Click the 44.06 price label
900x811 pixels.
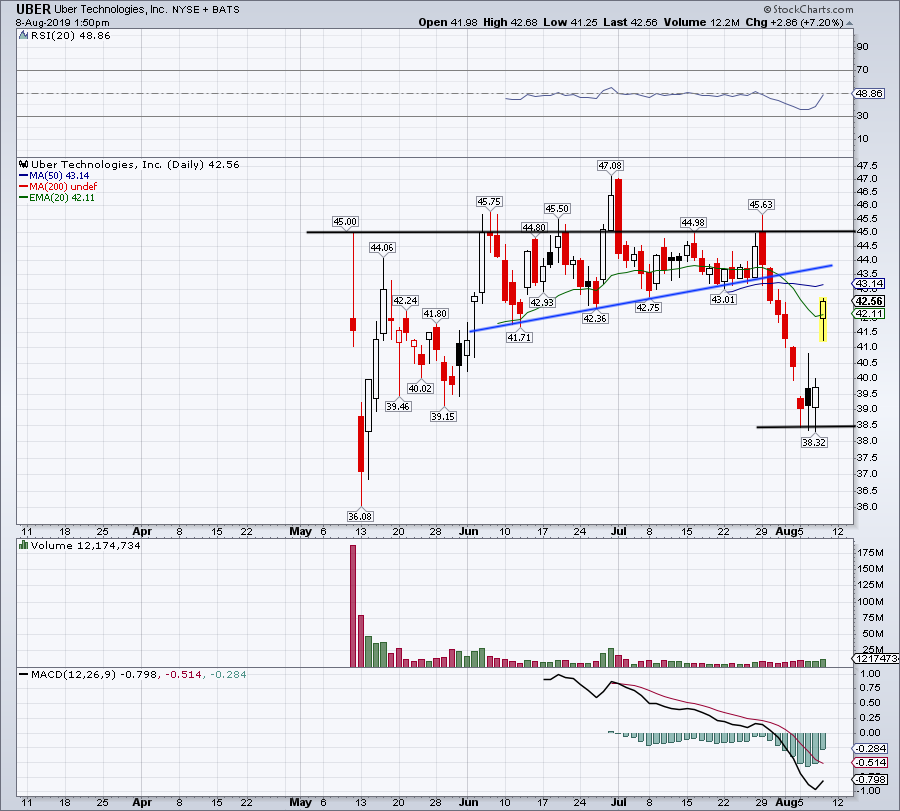pyautogui.click(x=382, y=248)
